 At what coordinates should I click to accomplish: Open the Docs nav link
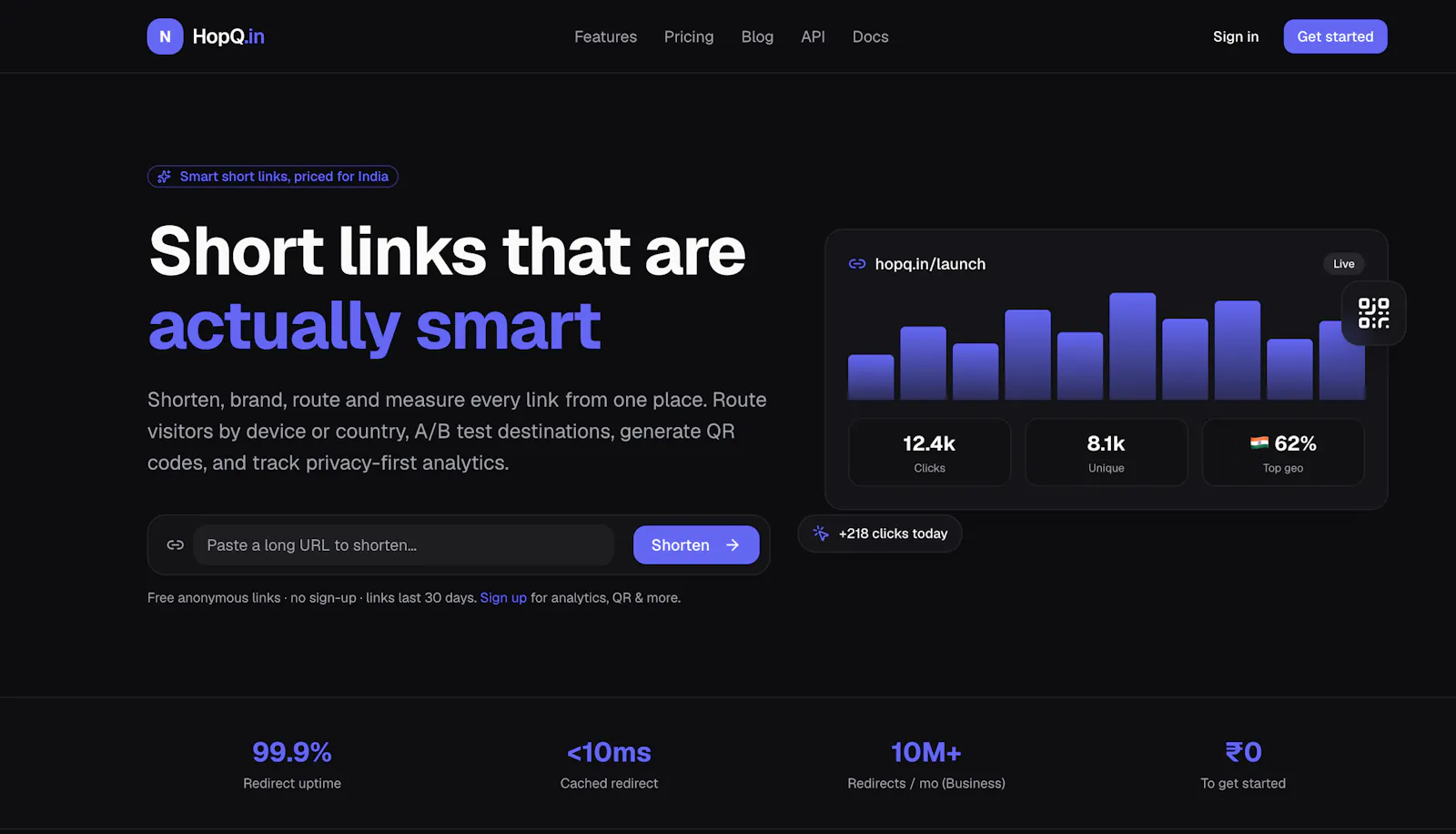pyautogui.click(x=870, y=36)
